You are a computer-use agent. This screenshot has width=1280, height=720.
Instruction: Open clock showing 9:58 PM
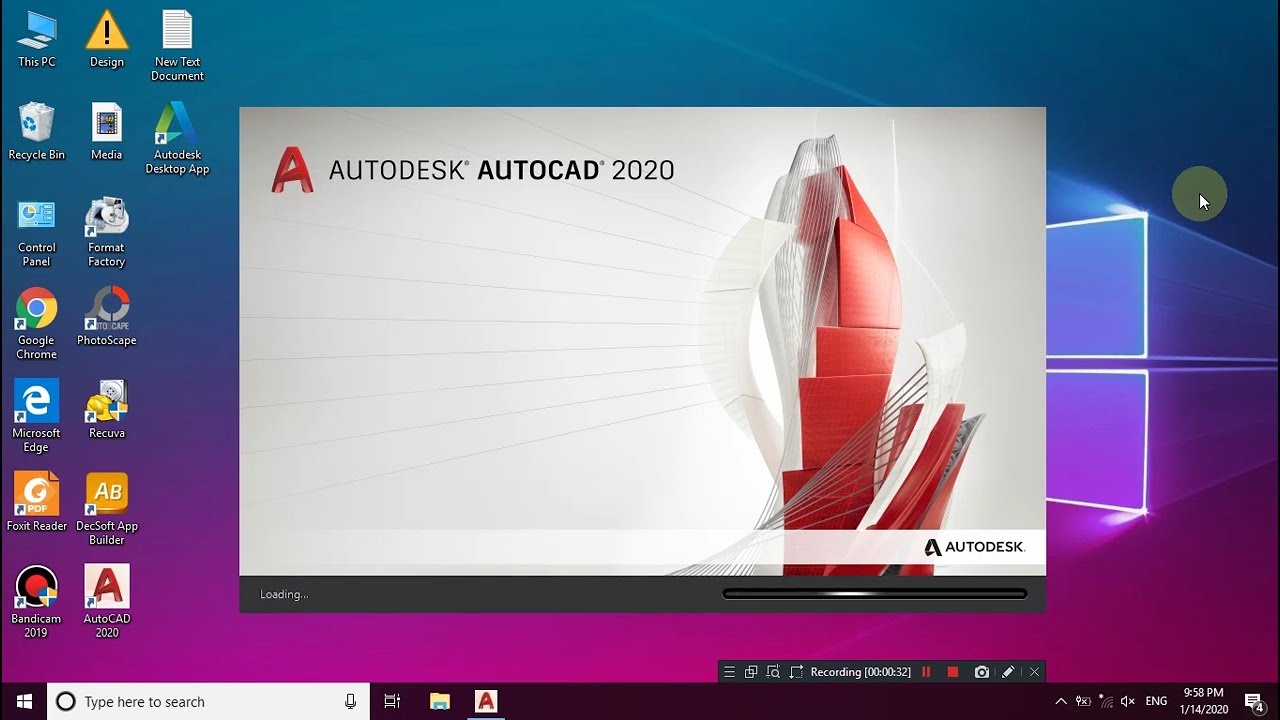click(x=1203, y=701)
